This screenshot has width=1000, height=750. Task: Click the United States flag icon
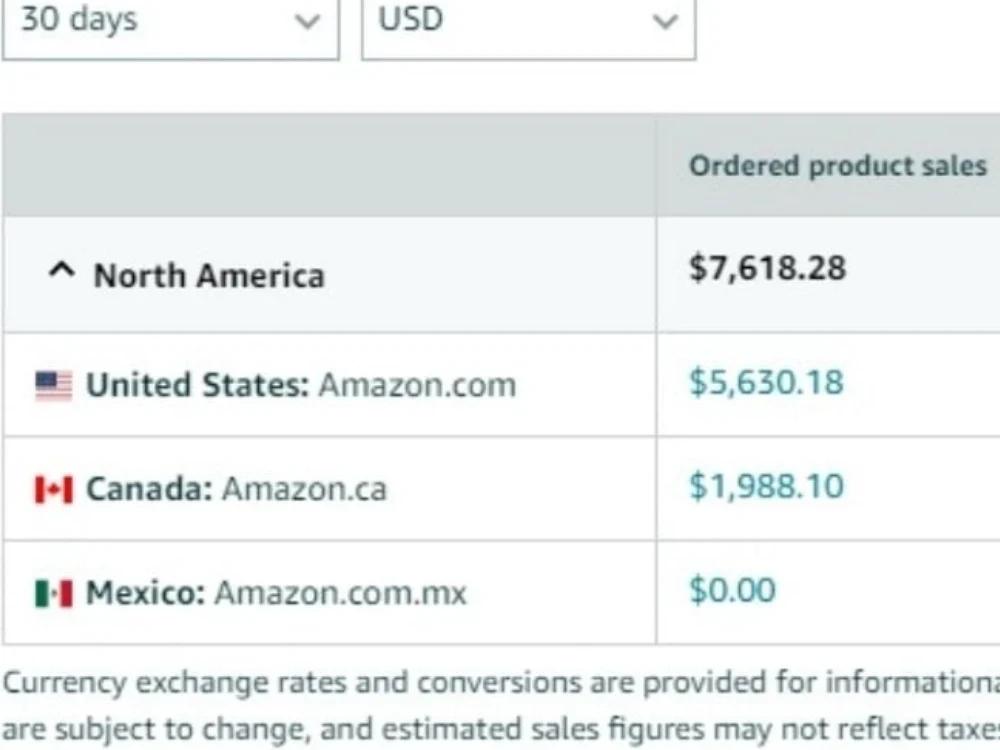pyautogui.click(x=54, y=385)
